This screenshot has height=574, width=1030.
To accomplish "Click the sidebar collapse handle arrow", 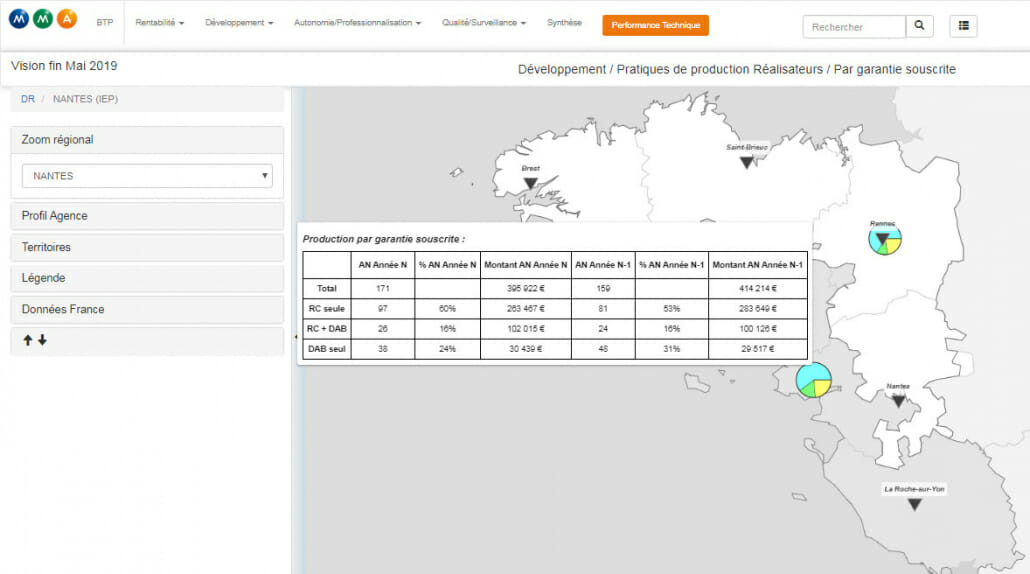I will pyautogui.click(x=296, y=336).
